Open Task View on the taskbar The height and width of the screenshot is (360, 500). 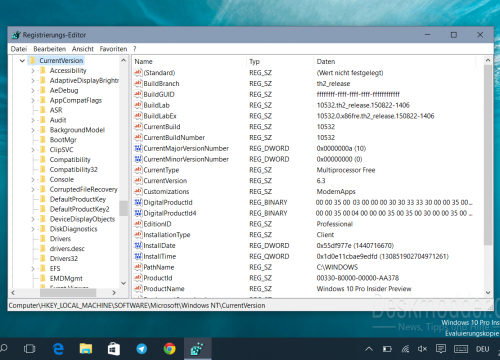pyautogui.click(x=29, y=349)
